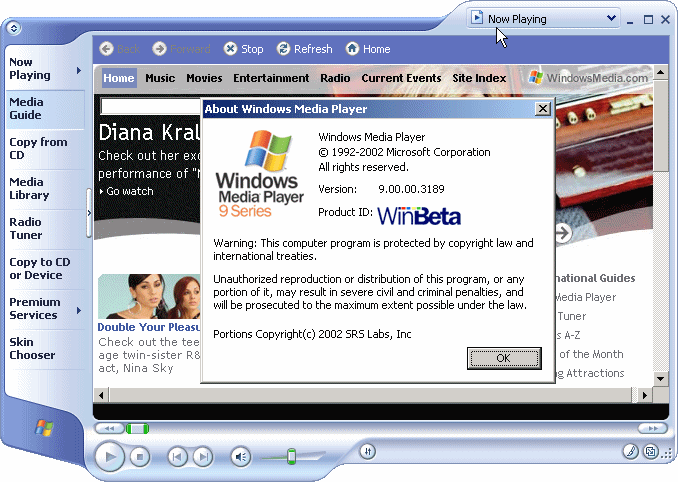Image resolution: width=678 pixels, height=482 pixels.
Task: Maximize the player window
Action: (x=648, y=19)
